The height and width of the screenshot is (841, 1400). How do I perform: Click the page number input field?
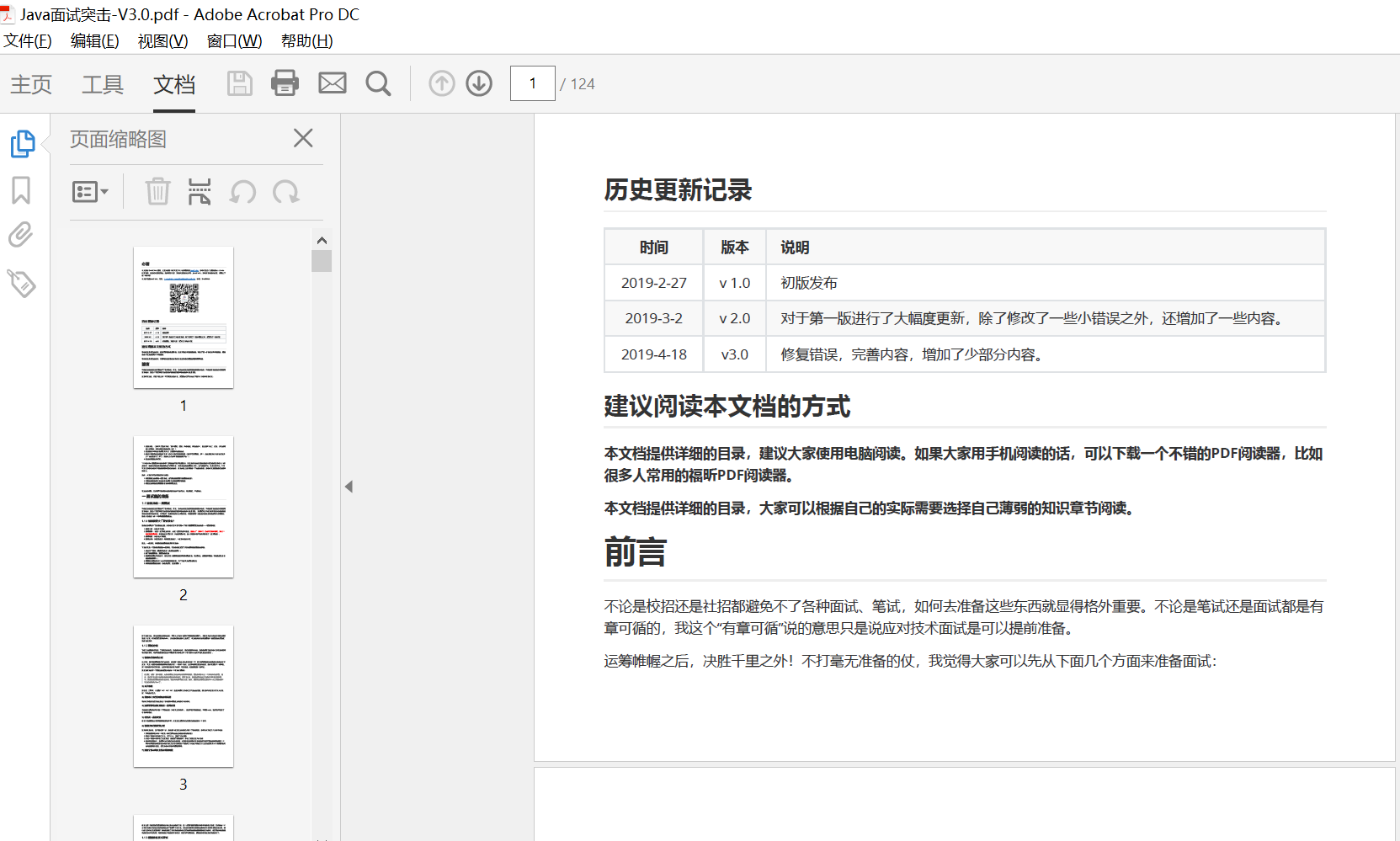[532, 83]
